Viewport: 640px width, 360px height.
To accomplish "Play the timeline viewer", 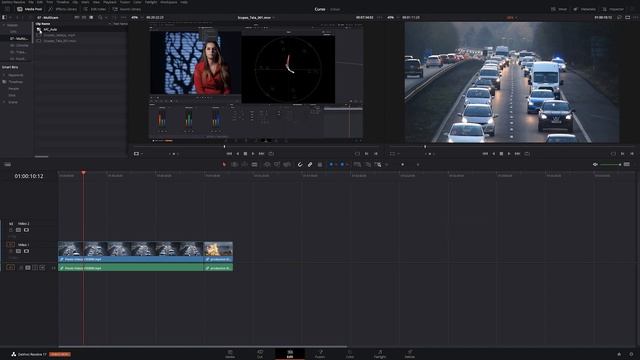I will point(509,154).
